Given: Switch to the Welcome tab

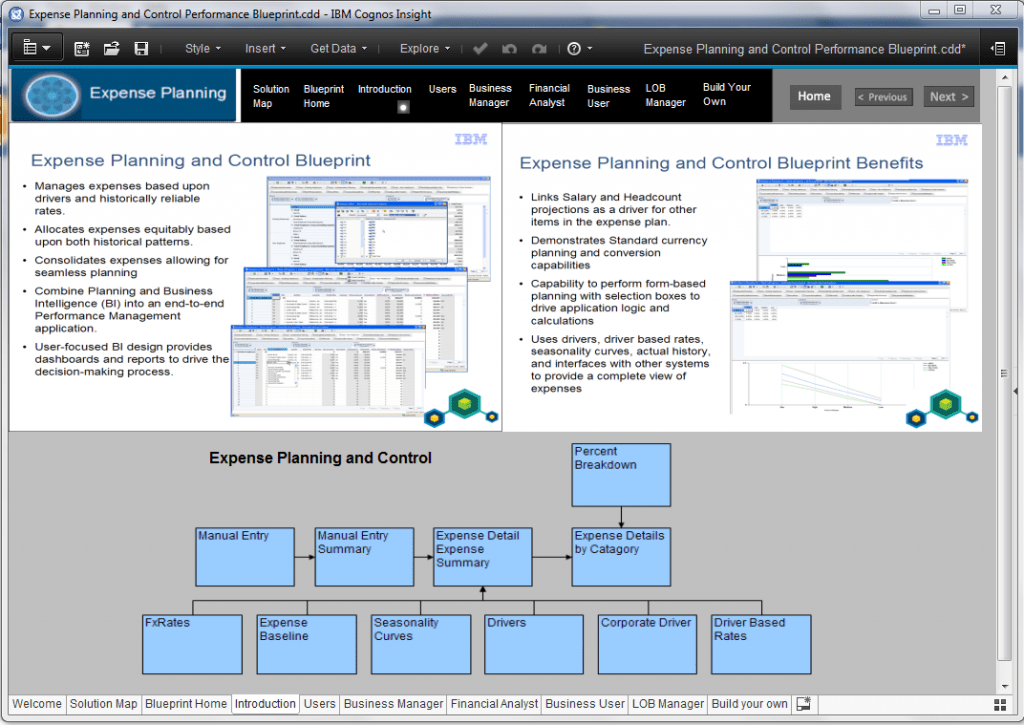Looking at the screenshot, I should (x=37, y=704).
